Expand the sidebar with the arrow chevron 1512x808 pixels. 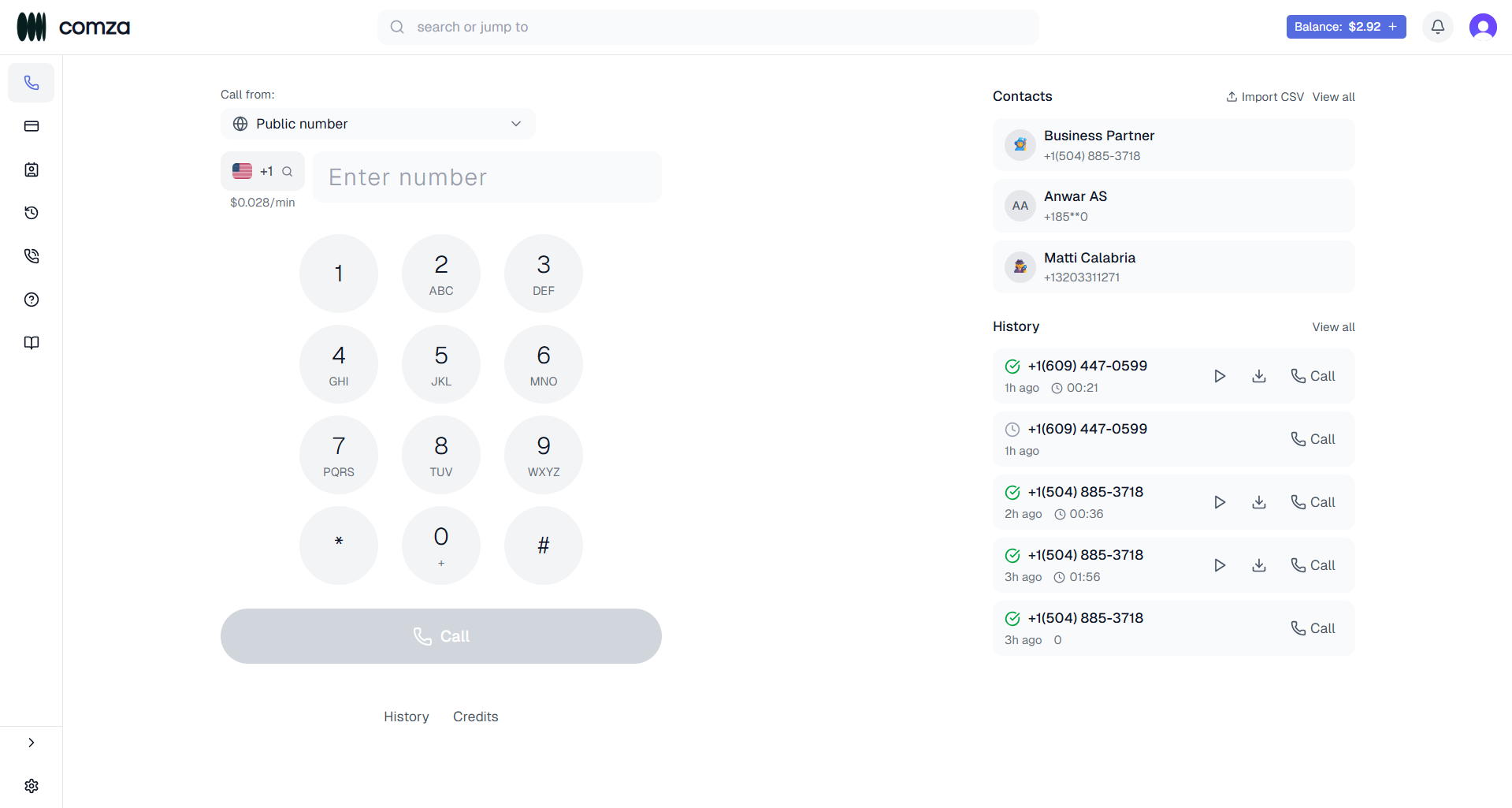[x=32, y=742]
